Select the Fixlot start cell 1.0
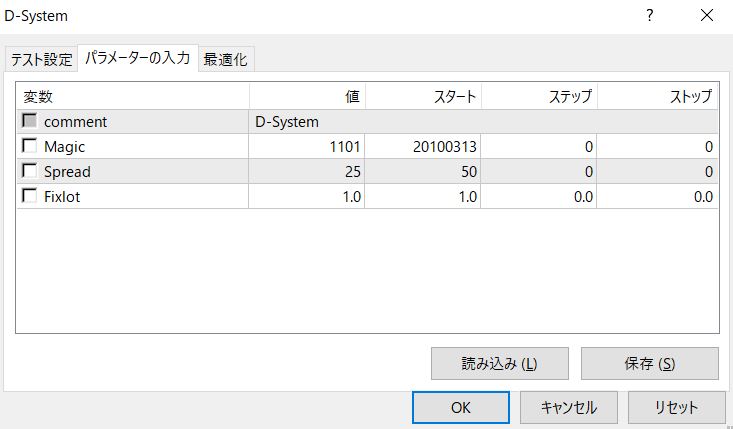 point(423,197)
